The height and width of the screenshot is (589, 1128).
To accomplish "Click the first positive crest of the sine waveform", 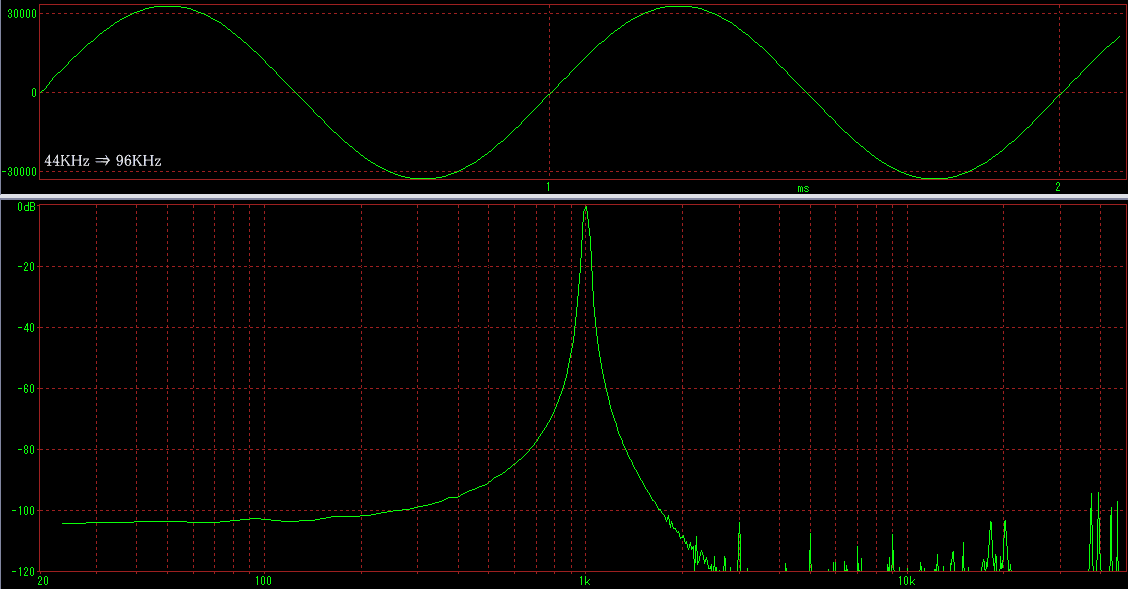I will pos(168,6).
